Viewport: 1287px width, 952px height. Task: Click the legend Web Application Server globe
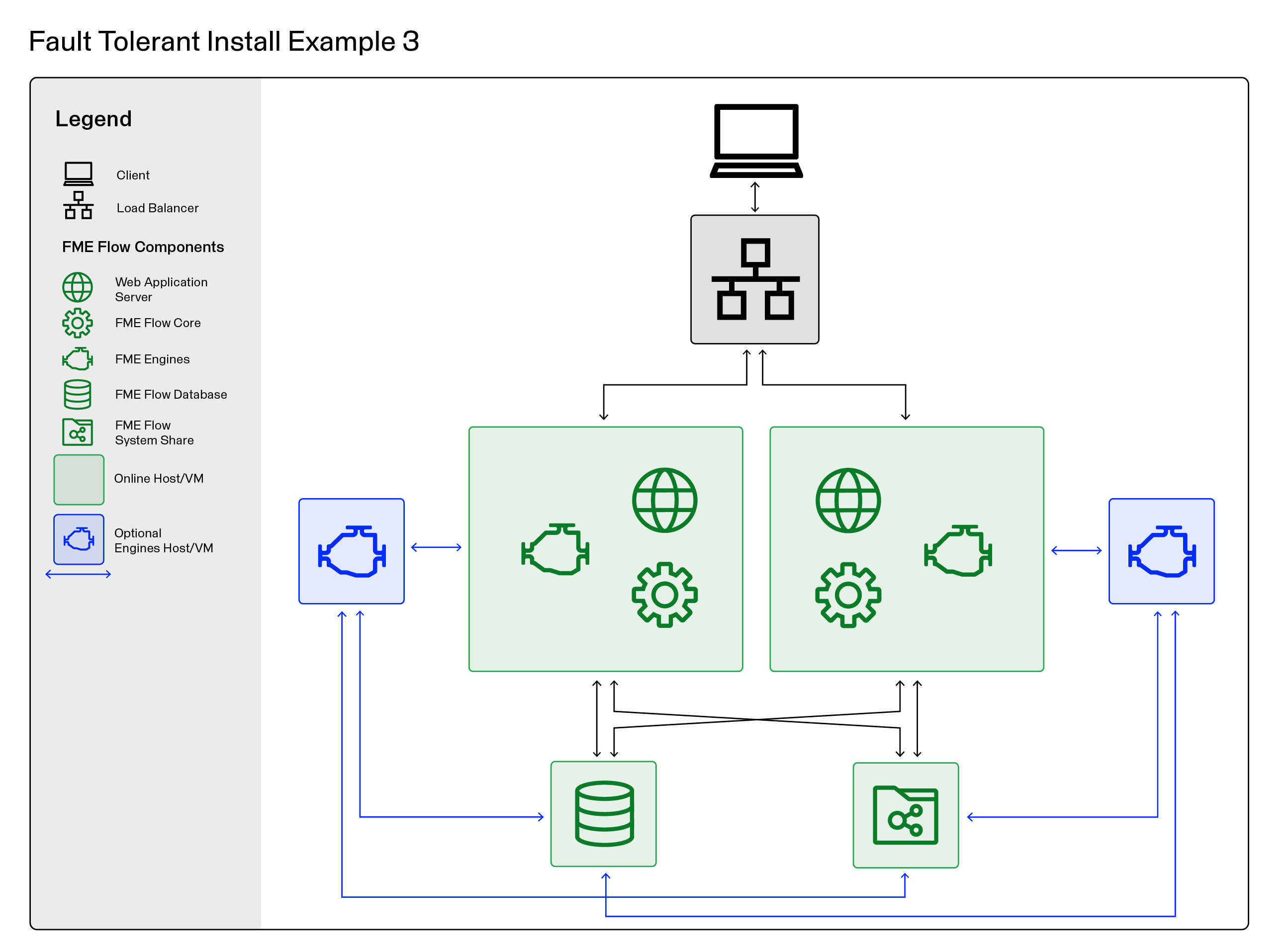[x=77, y=287]
